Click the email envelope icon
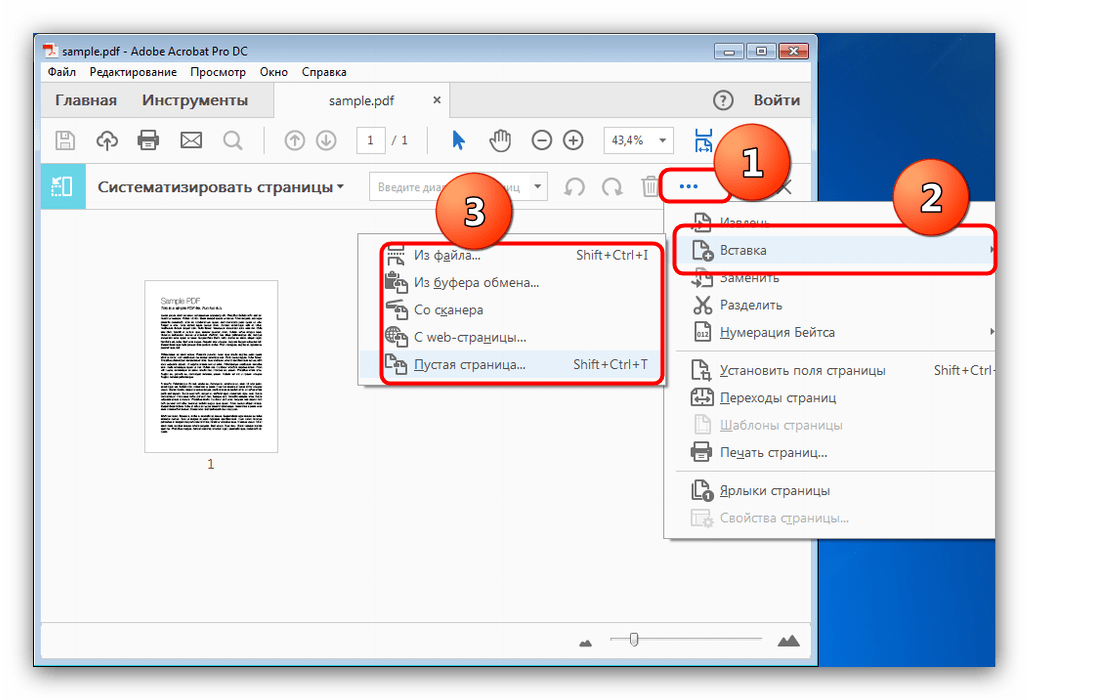The image size is (1093, 700). (x=190, y=140)
